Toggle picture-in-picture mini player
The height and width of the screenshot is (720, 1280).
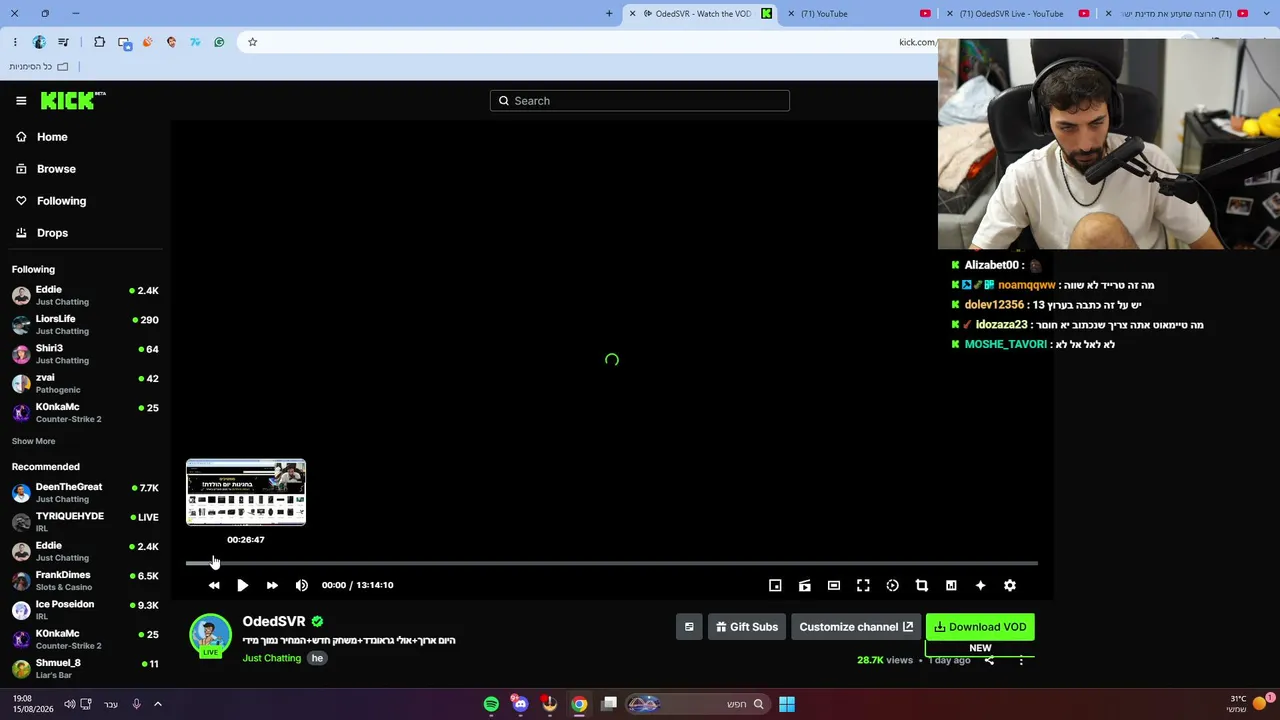pos(775,585)
